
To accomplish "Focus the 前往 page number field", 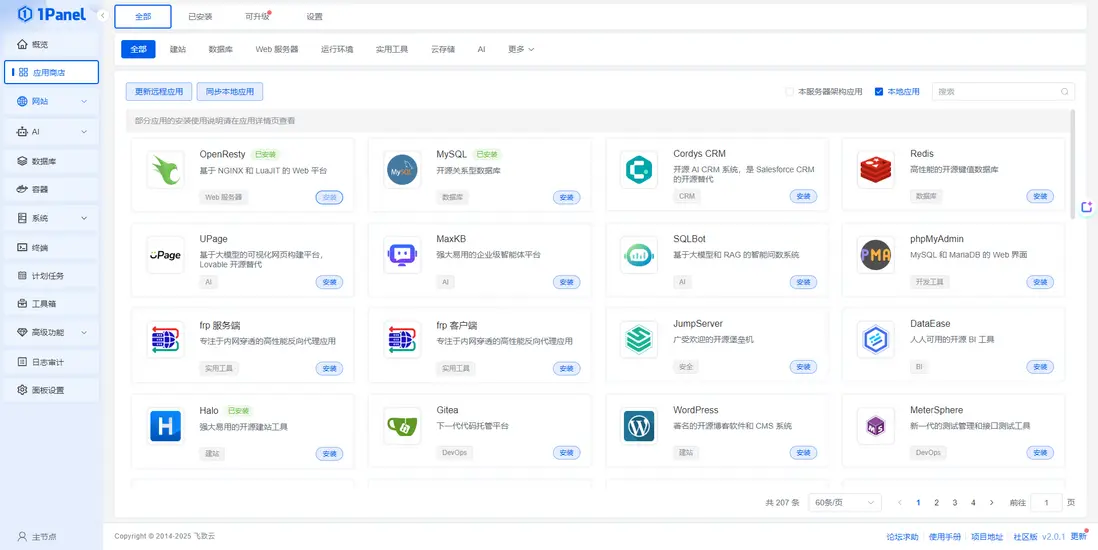I will [x=1048, y=502].
